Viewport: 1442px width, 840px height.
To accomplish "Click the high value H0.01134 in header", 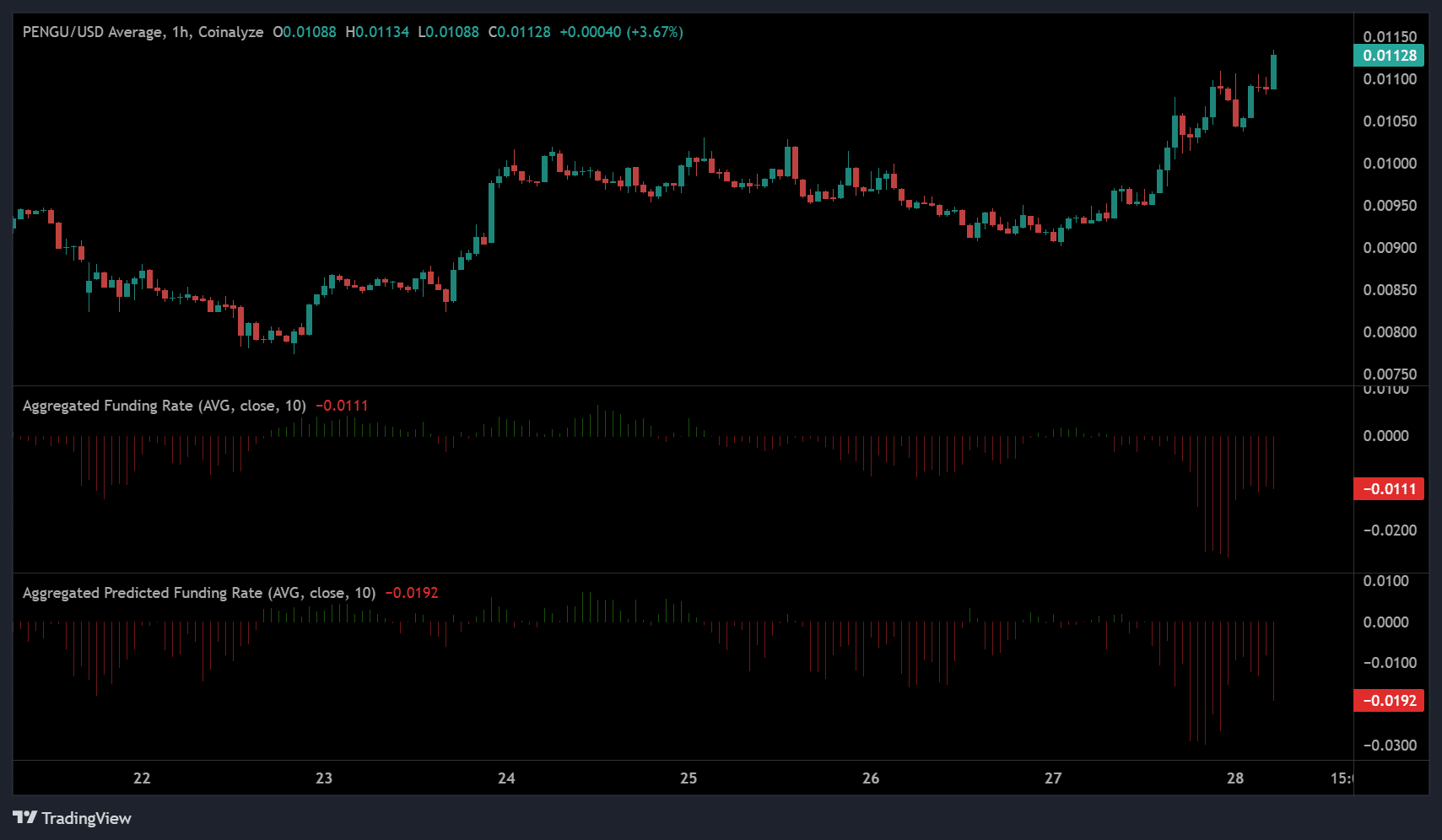I will tap(377, 32).
